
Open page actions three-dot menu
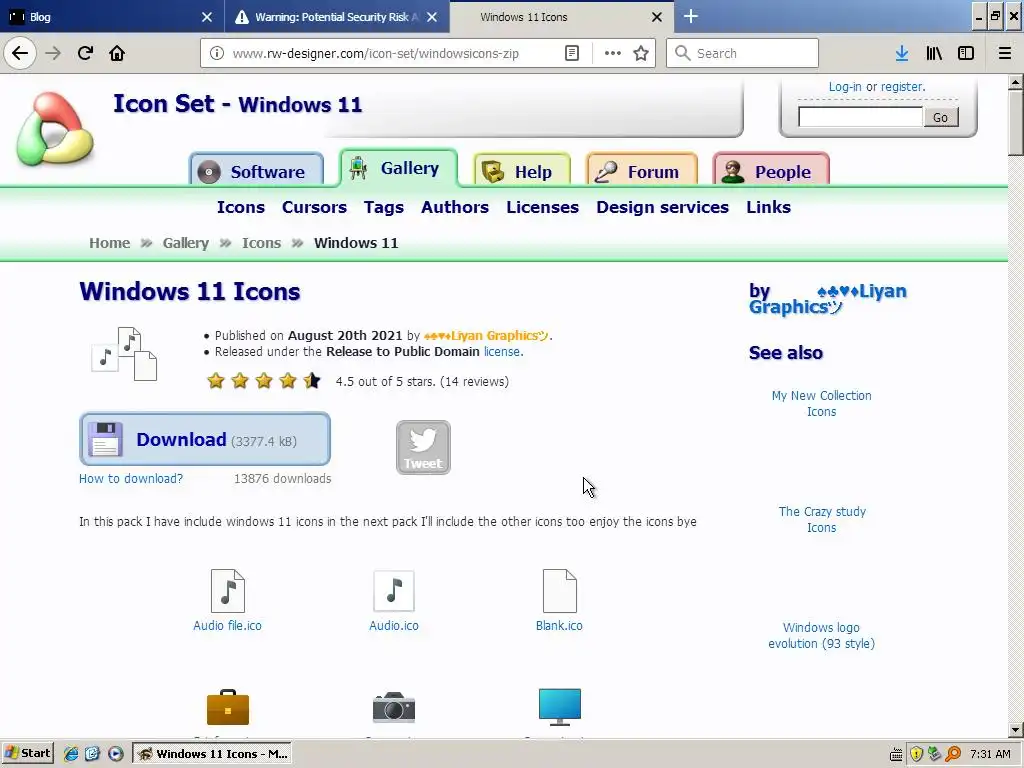tap(613, 54)
